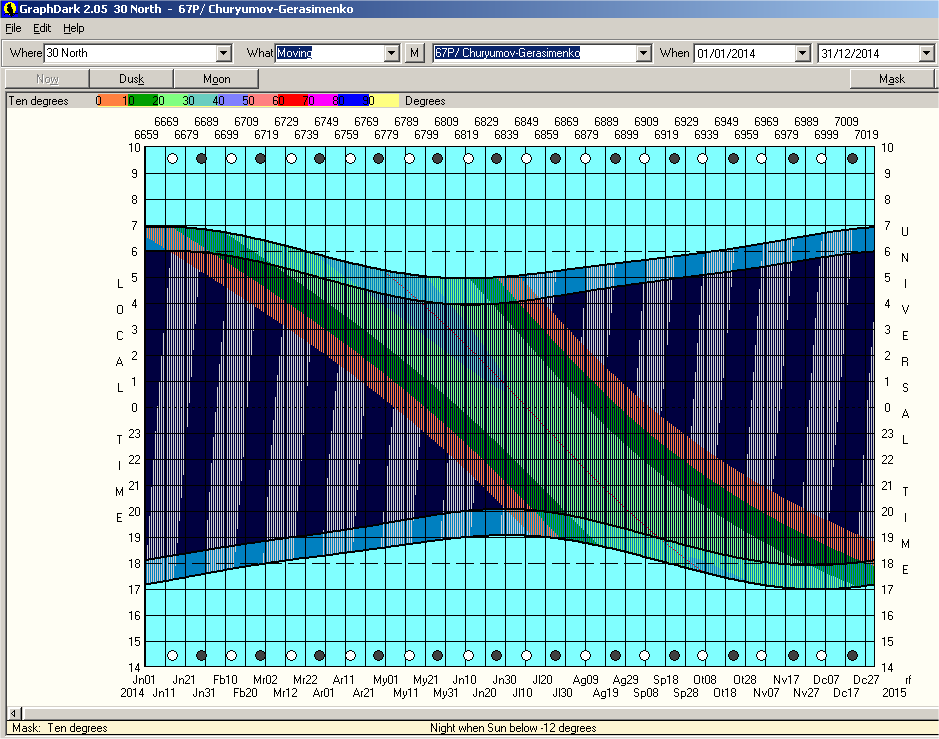
Task: Open the comet selection dropdown
Action: pos(643,53)
